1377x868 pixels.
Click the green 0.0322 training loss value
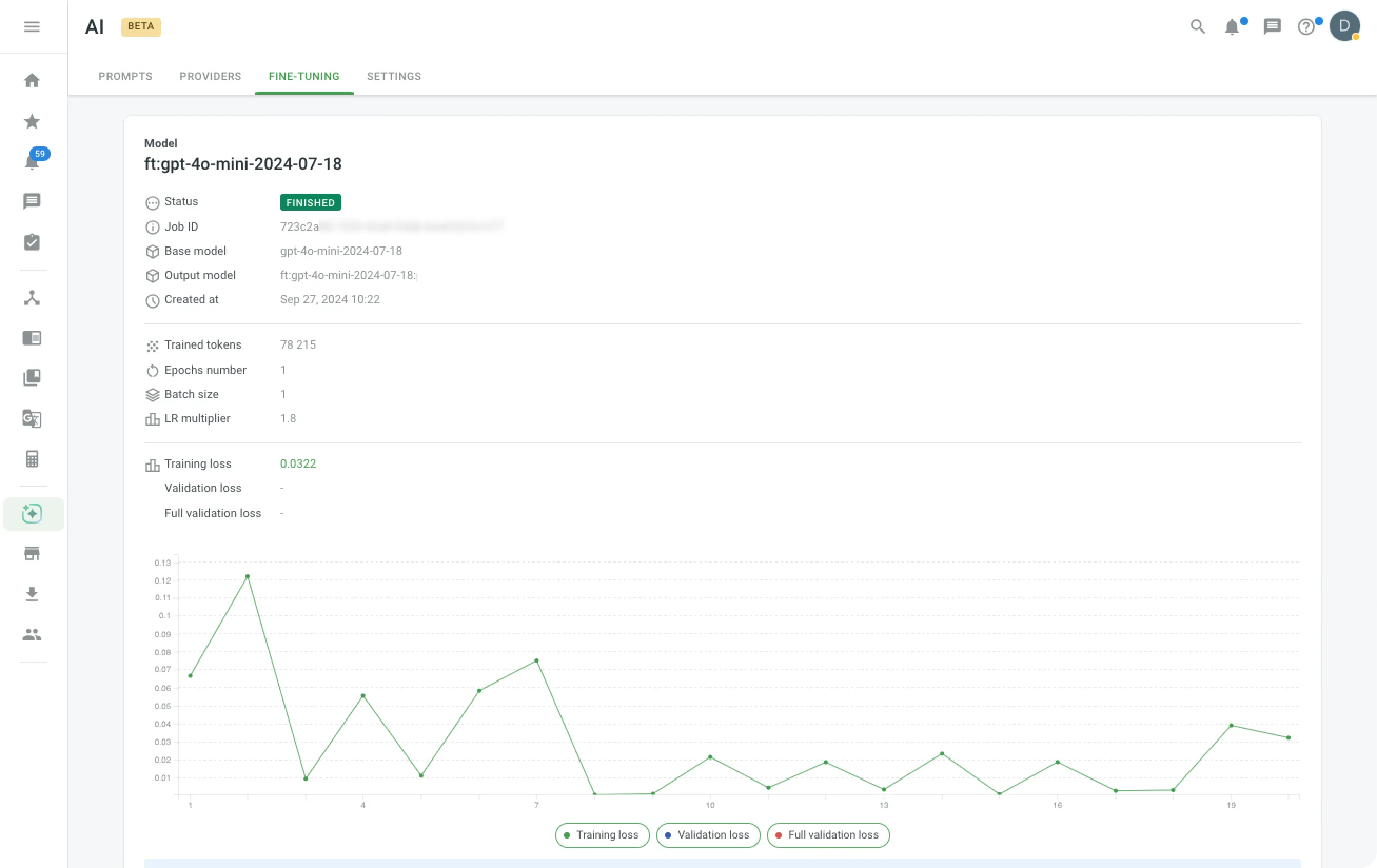298,463
